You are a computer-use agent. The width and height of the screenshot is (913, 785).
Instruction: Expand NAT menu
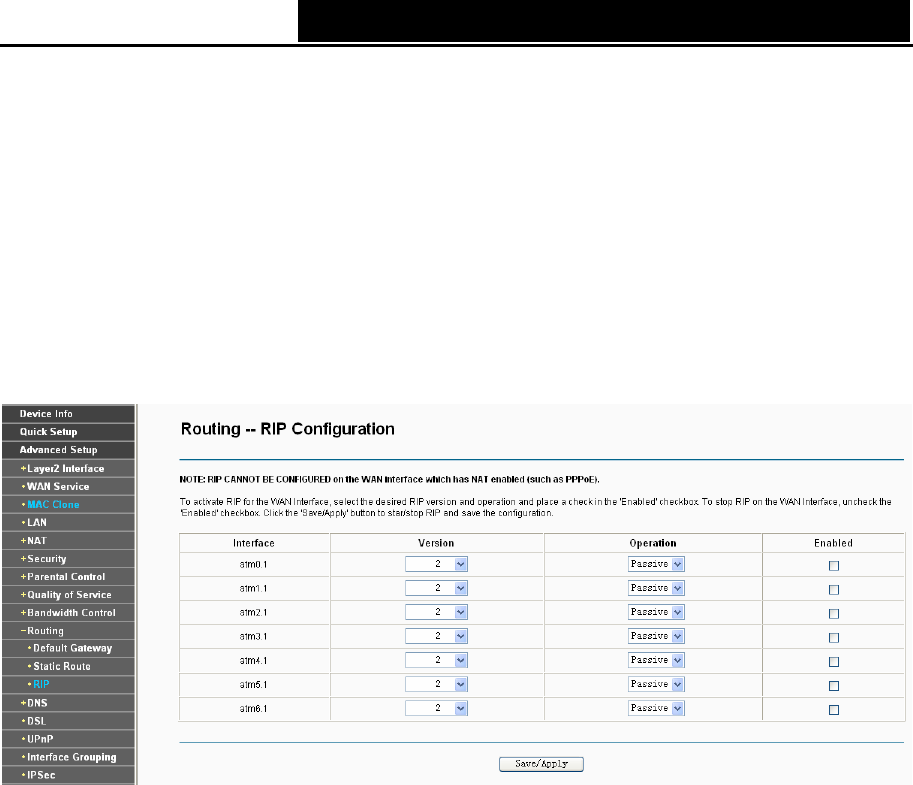click(x=68, y=540)
